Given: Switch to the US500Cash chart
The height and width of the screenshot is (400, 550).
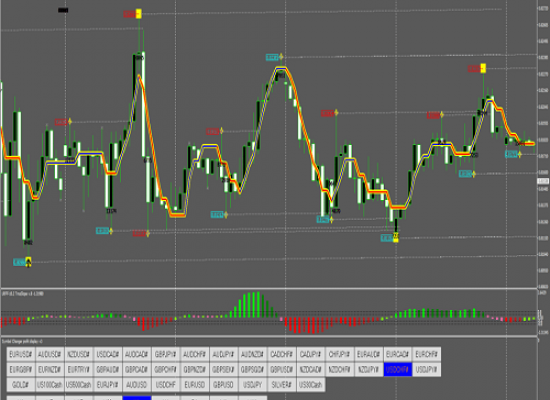Looking at the screenshot, I should 79,385.
